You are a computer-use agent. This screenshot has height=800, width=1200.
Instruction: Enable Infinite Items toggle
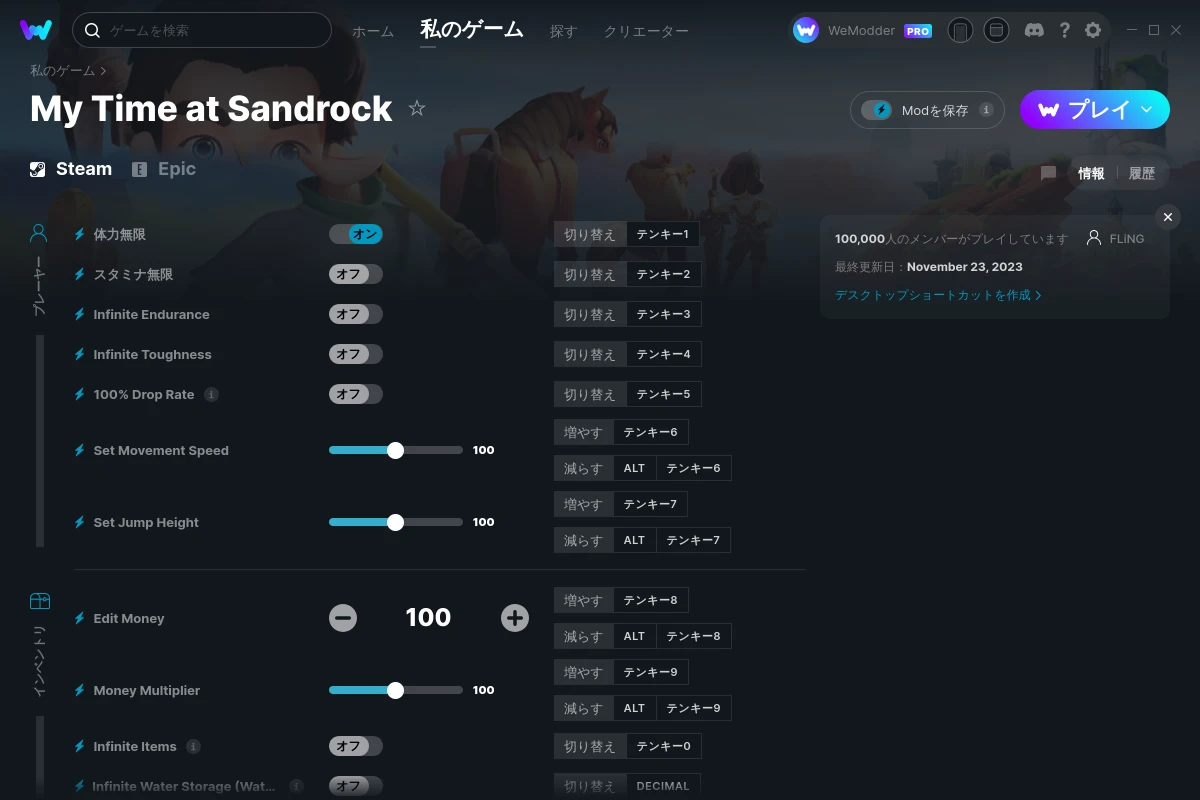(356, 746)
